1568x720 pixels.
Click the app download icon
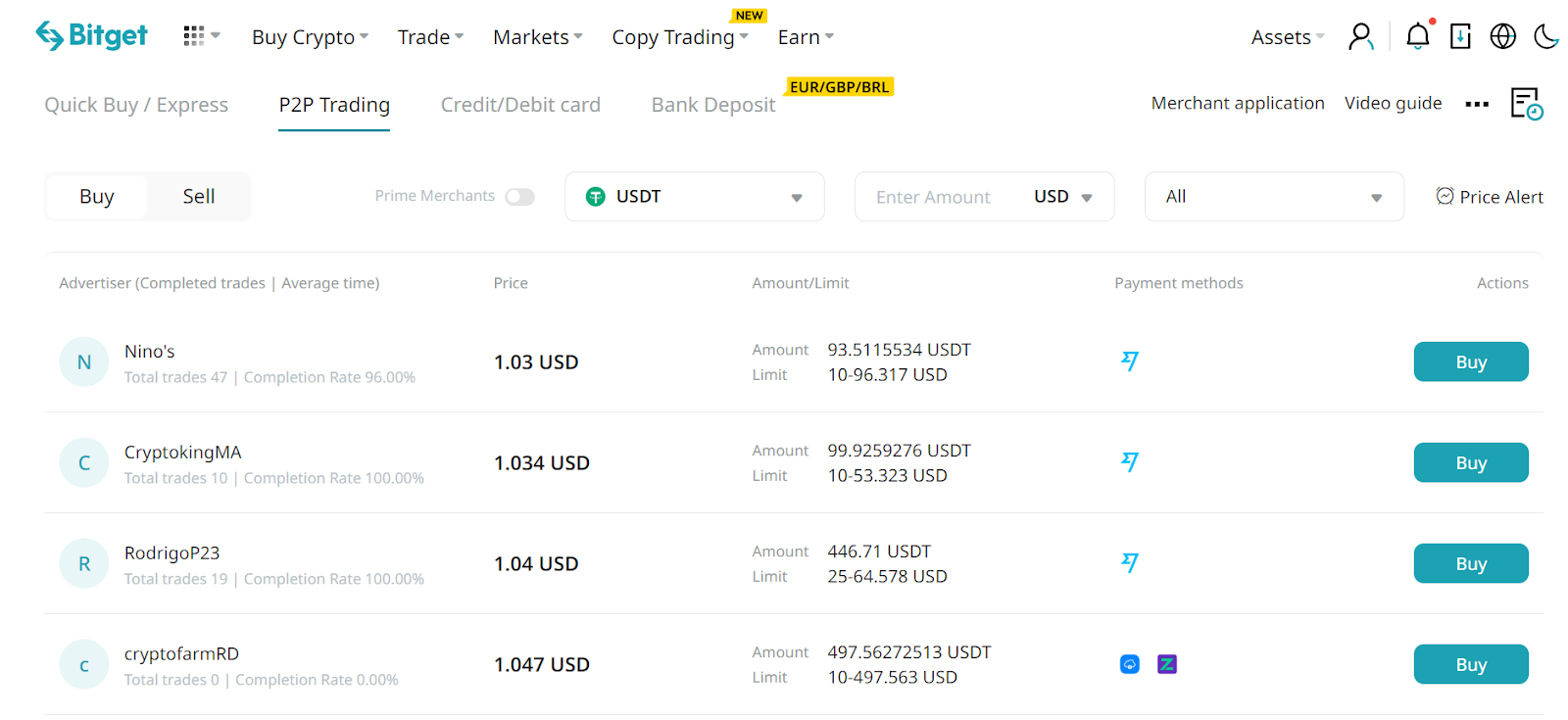(x=1460, y=37)
